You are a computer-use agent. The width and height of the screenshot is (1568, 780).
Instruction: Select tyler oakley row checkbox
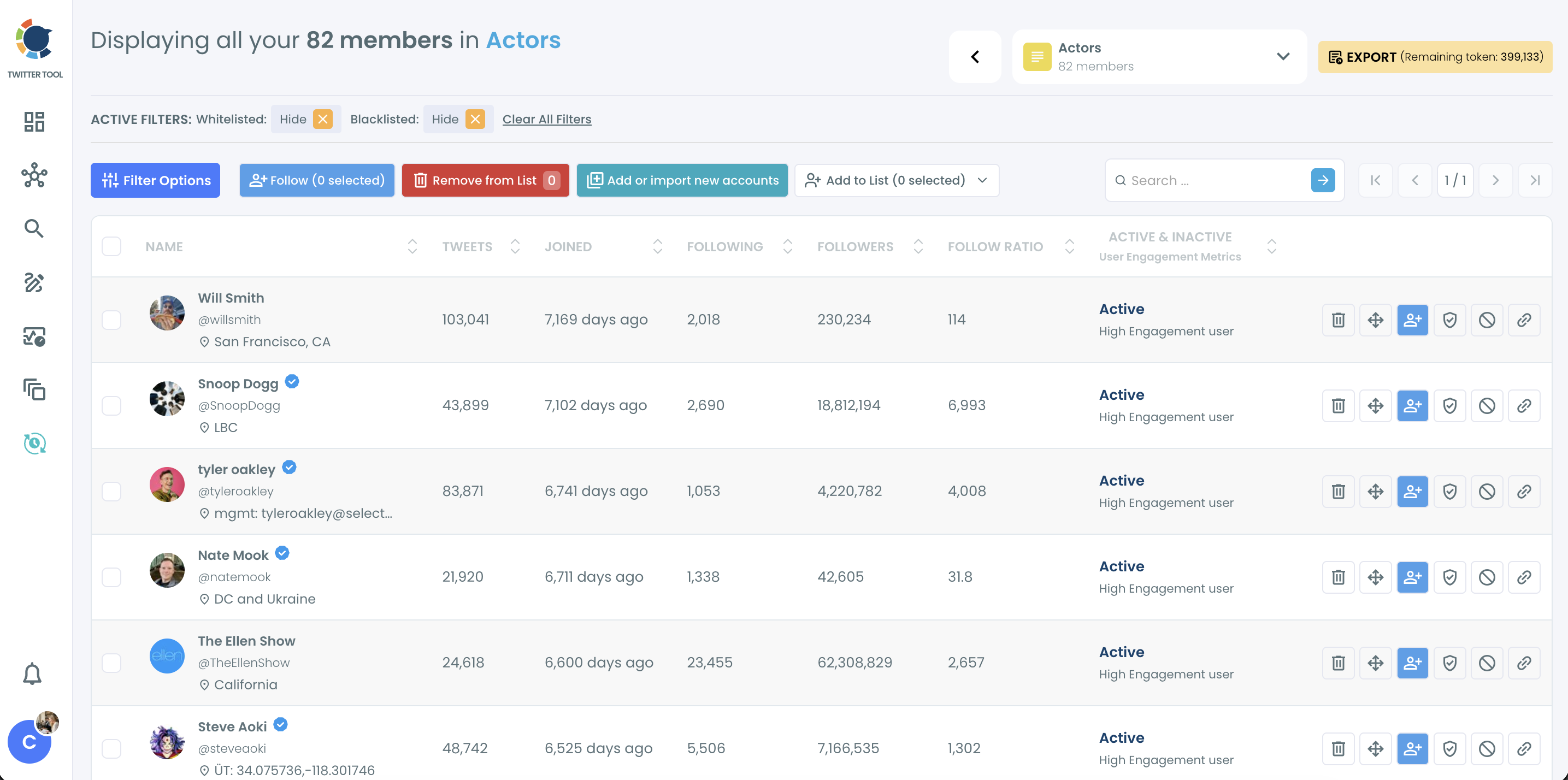tap(111, 492)
